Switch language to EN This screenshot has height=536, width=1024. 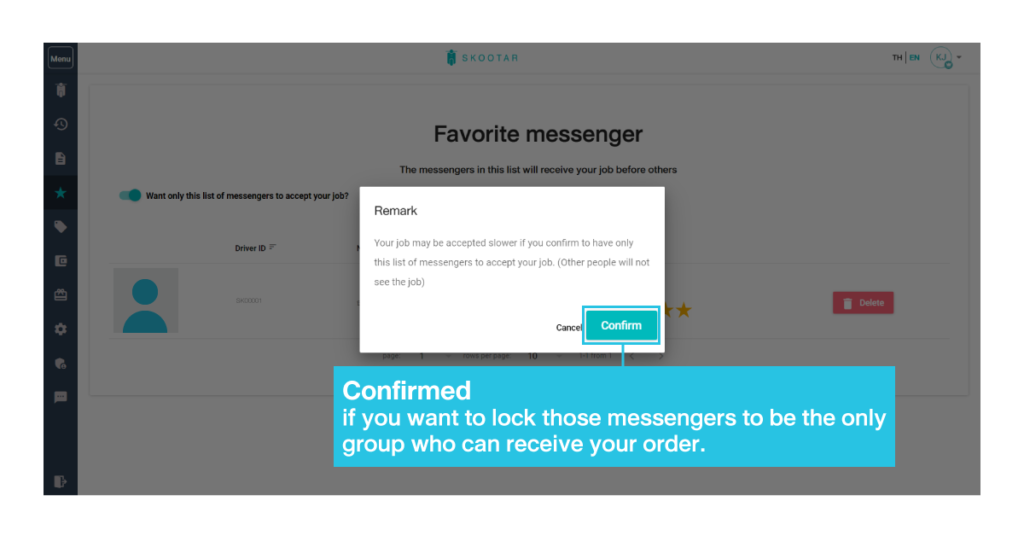914,57
